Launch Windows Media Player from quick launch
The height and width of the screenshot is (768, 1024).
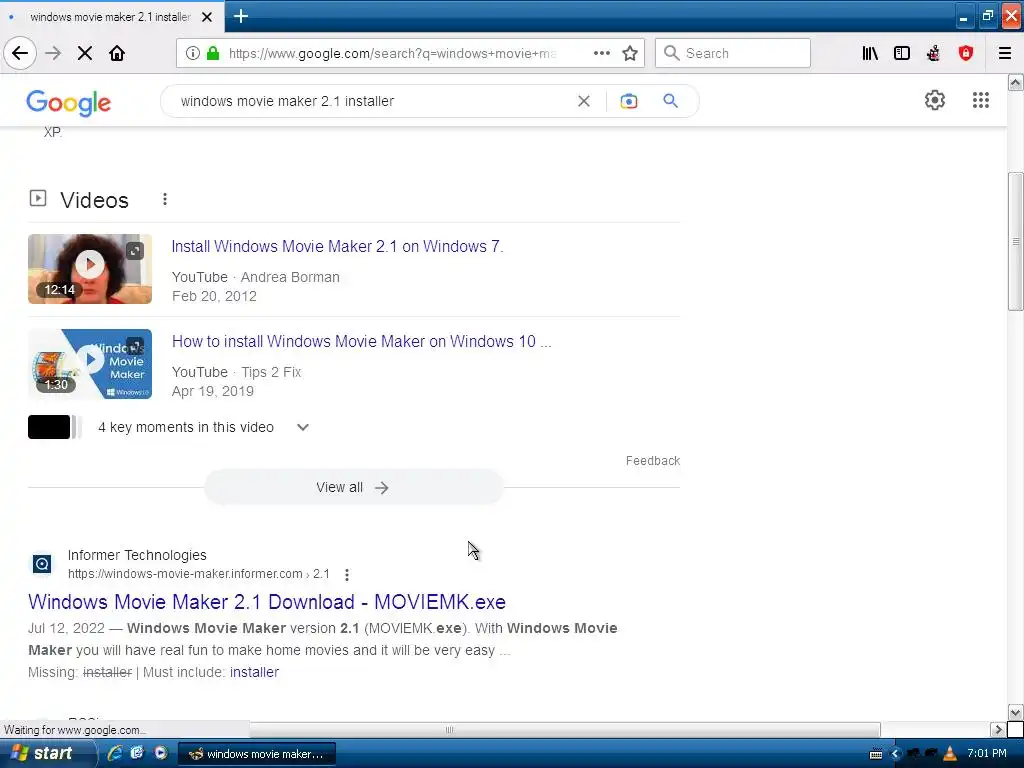tap(160, 753)
